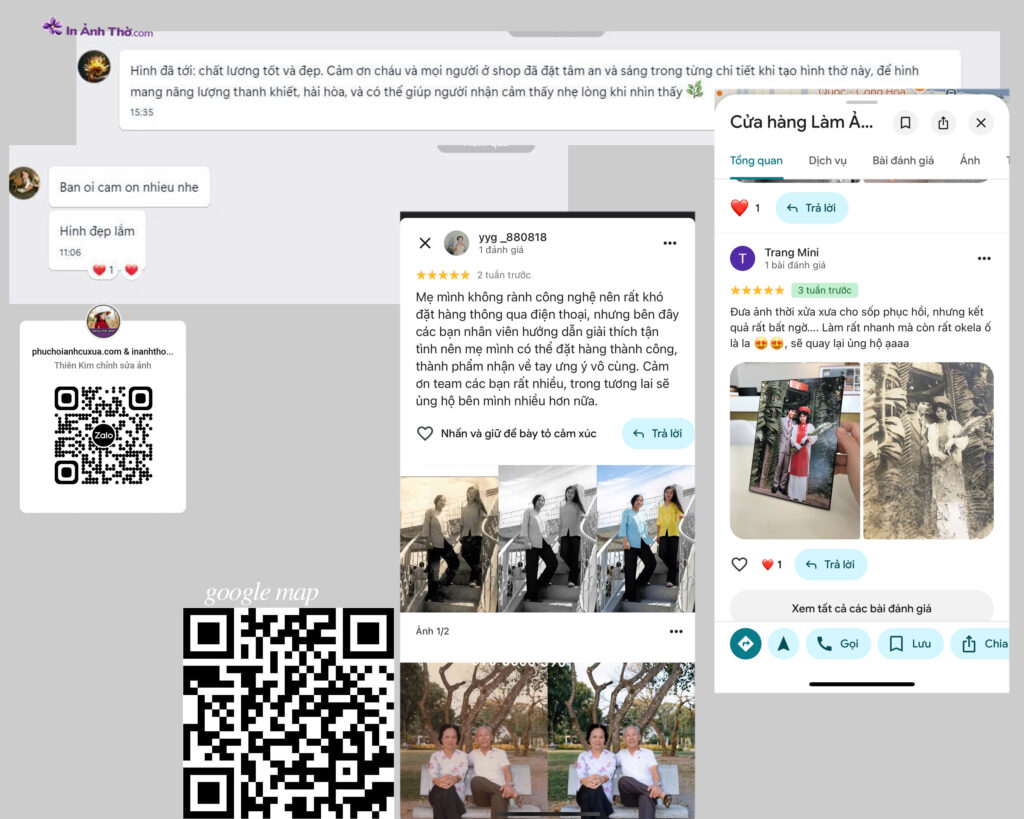Screen dimensions: 1024x819
Task: Open Trang Mini's restored color wedding photo
Action: (x=794, y=450)
